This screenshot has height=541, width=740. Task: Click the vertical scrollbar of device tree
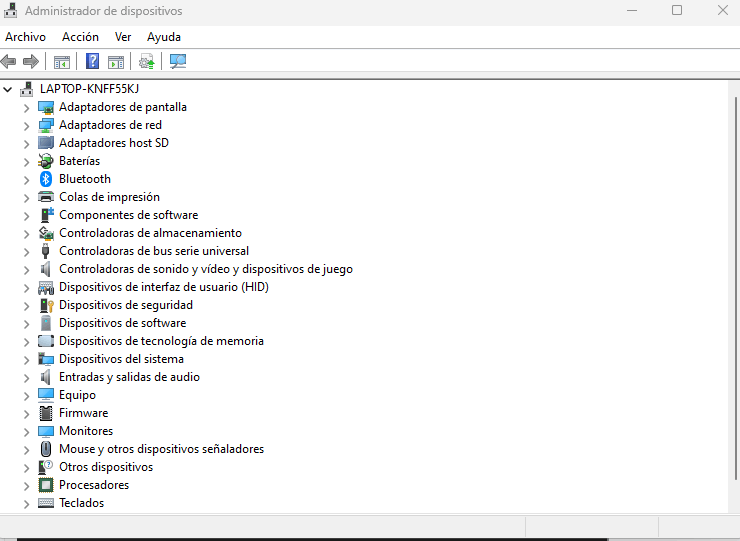coord(735,288)
